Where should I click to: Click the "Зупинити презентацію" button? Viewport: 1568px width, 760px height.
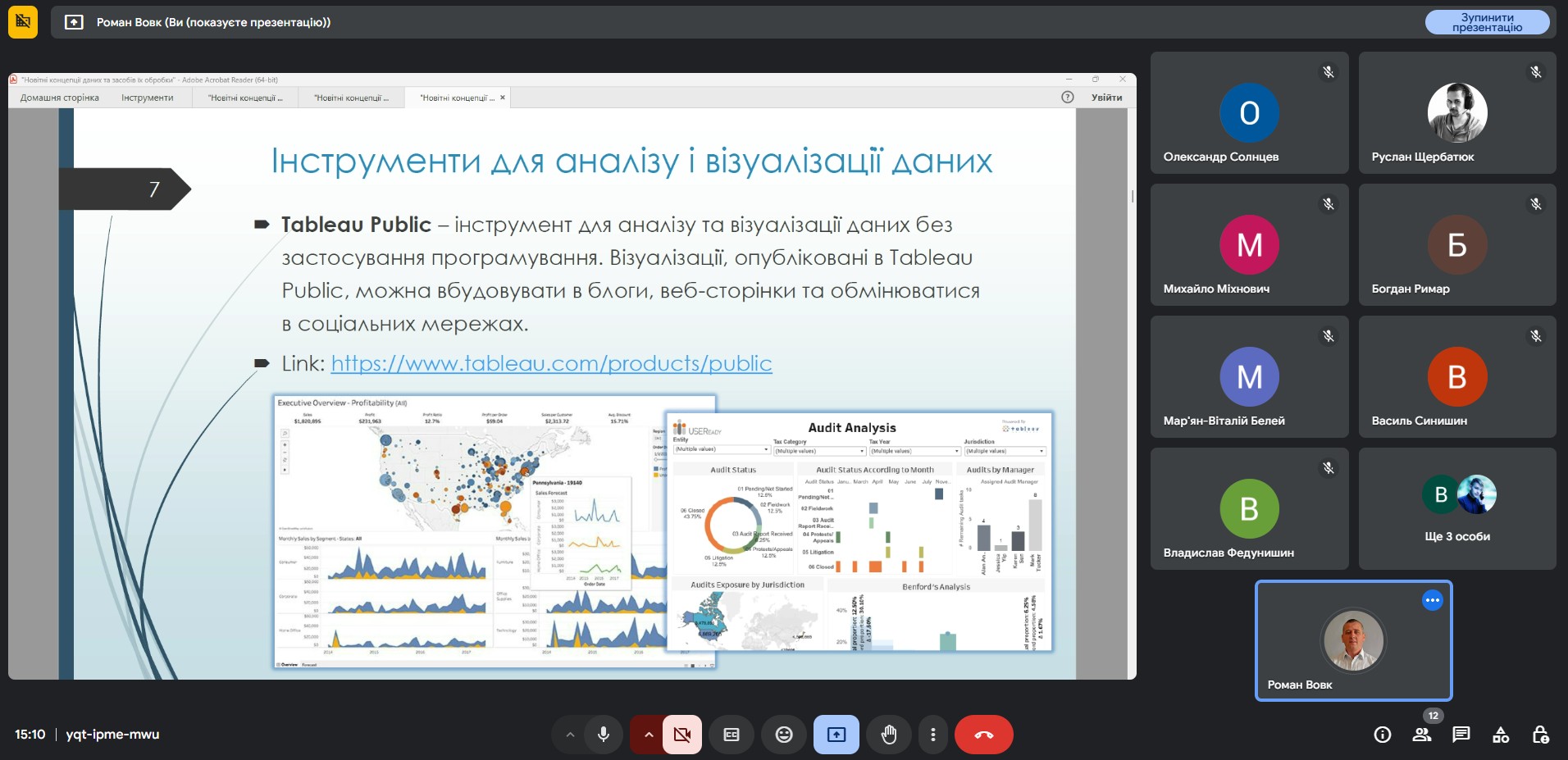click(x=1488, y=22)
